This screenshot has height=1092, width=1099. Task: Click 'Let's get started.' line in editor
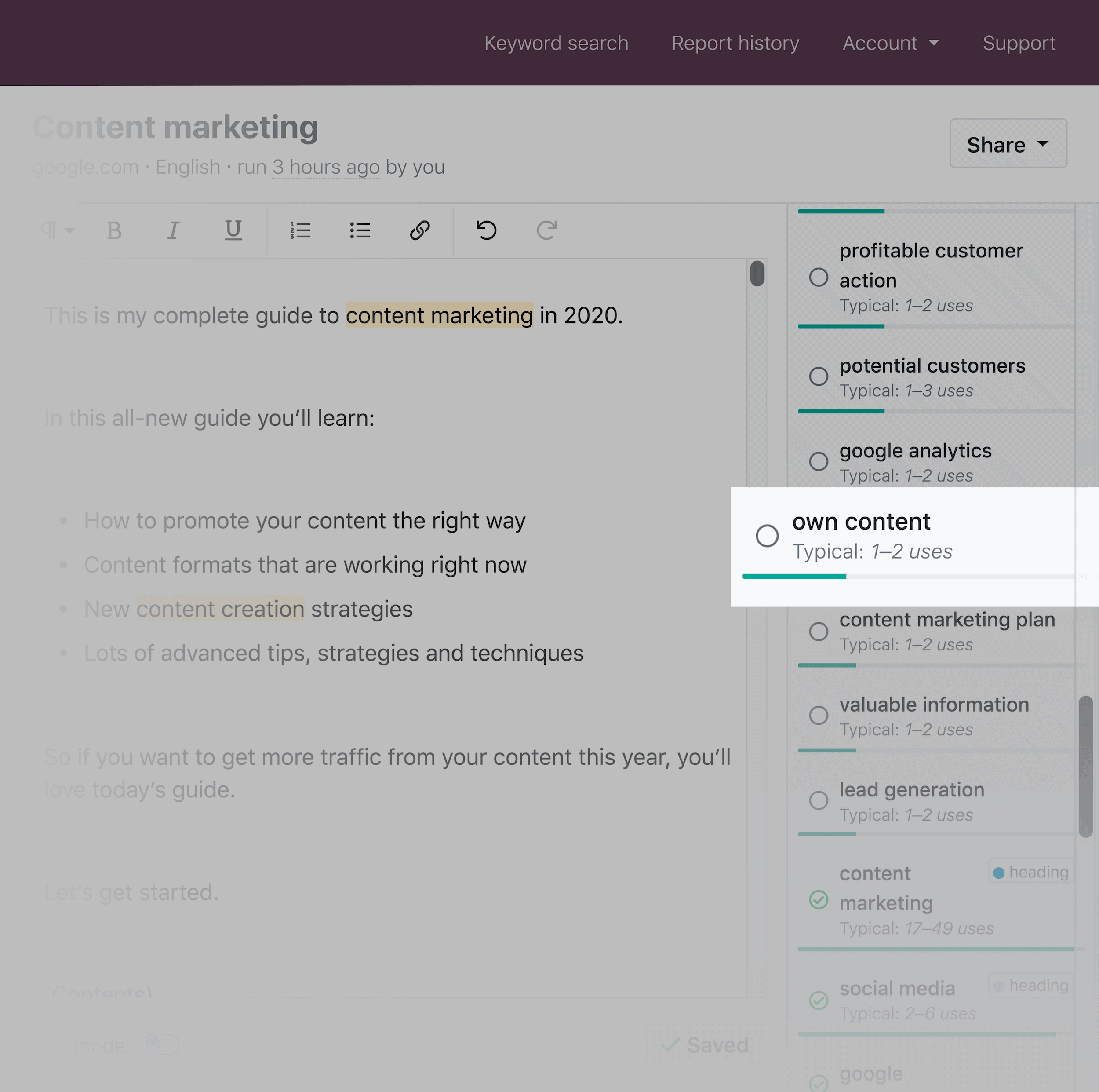point(131,892)
